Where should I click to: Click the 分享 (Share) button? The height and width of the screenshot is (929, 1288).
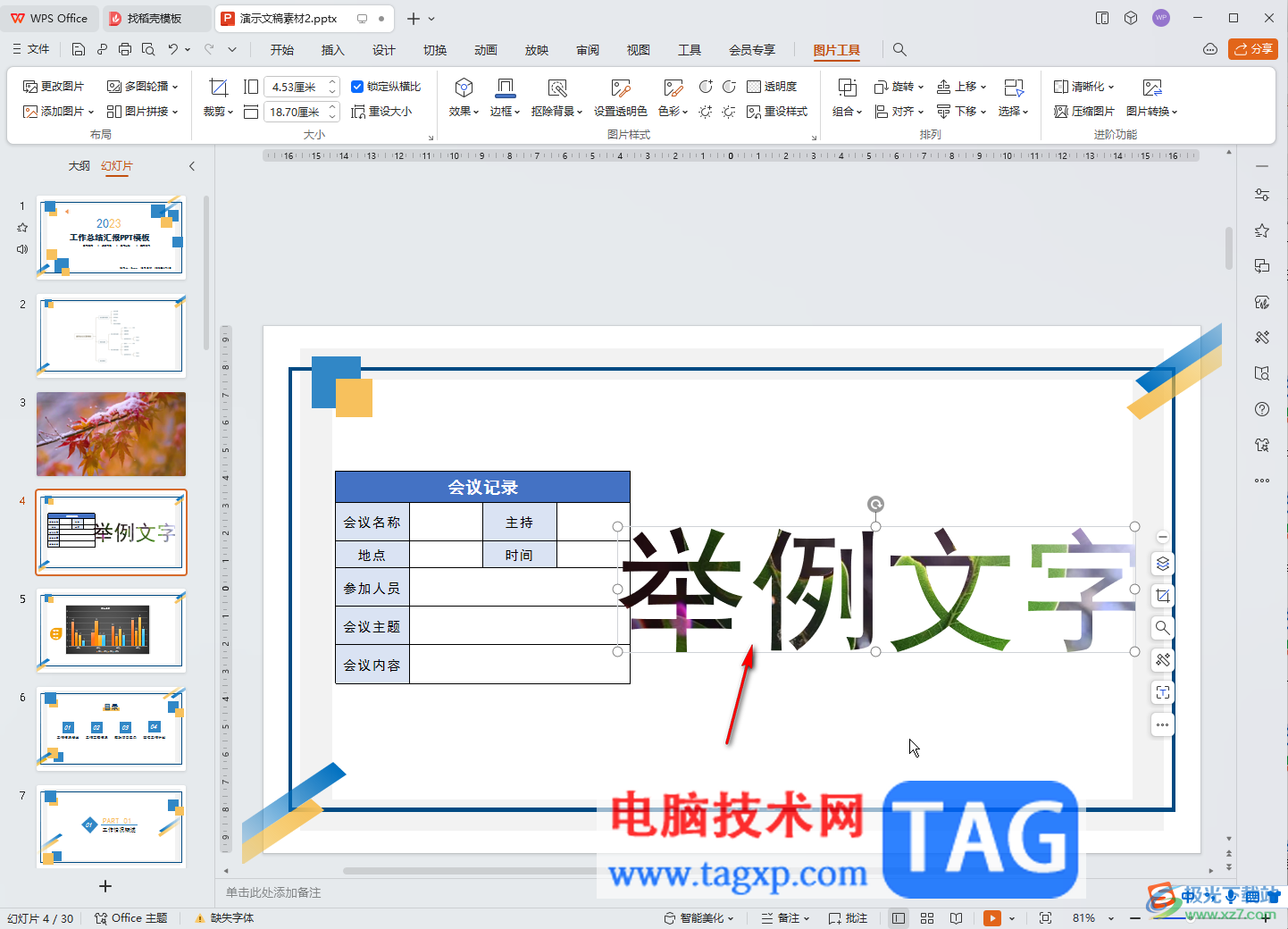[1253, 49]
